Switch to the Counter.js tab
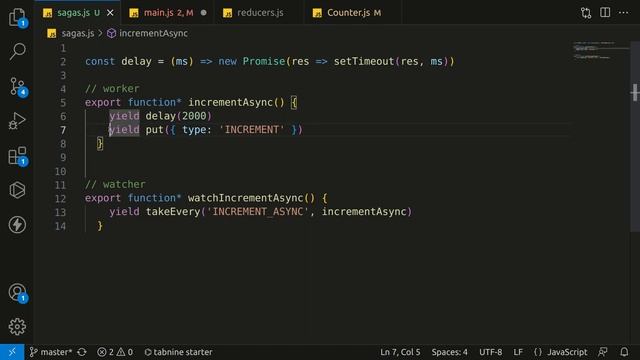 click(x=353, y=13)
